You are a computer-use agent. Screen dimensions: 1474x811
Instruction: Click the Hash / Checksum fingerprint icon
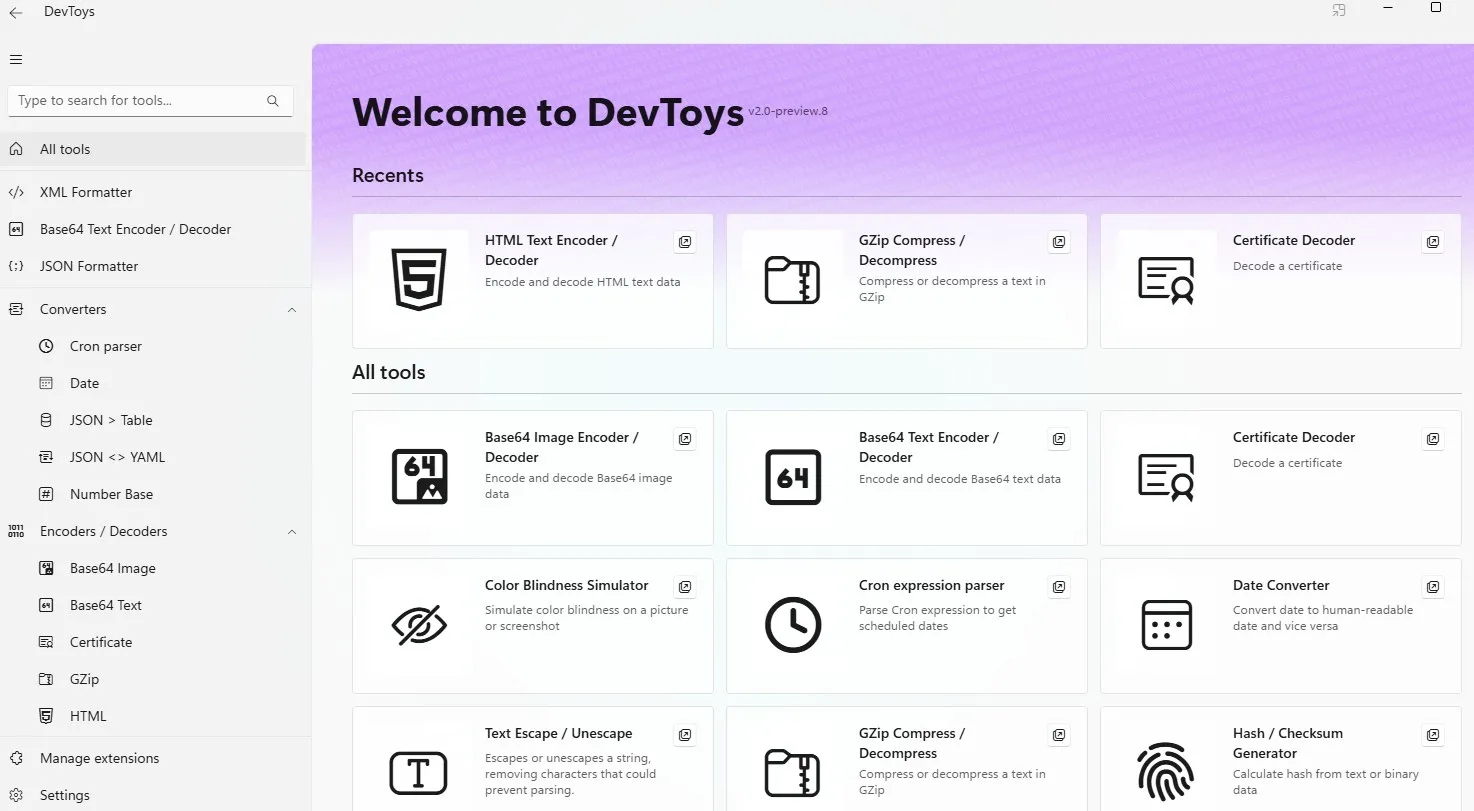(1166, 774)
